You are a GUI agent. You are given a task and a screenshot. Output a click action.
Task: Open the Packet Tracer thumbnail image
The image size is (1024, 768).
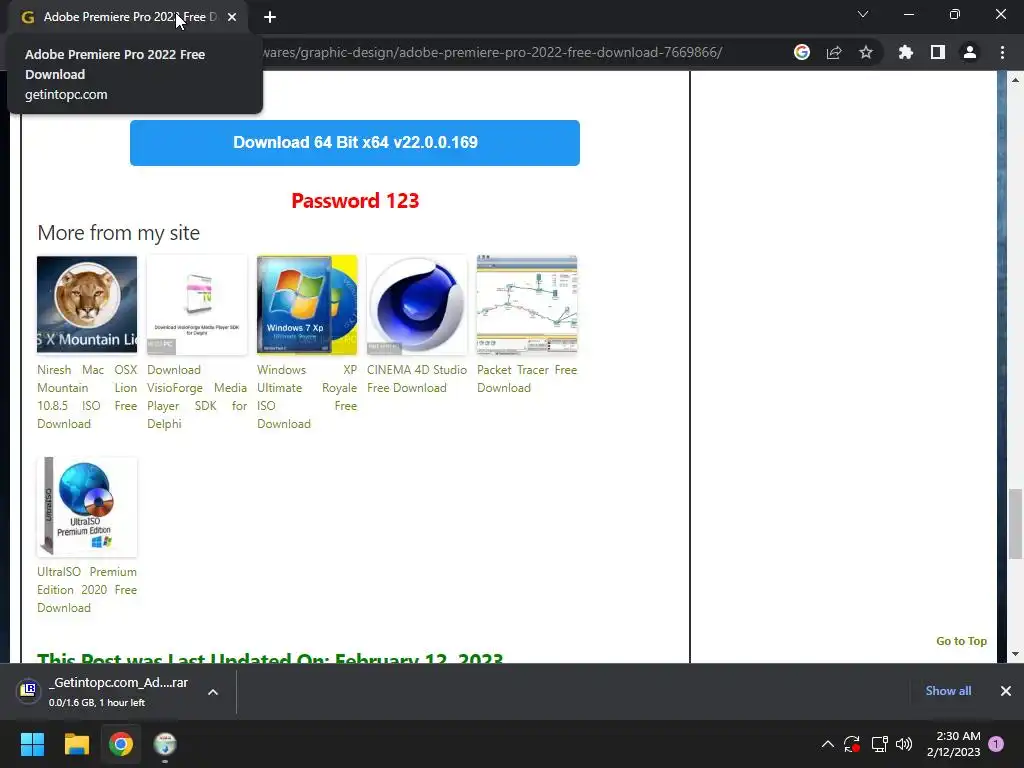[x=527, y=304]
